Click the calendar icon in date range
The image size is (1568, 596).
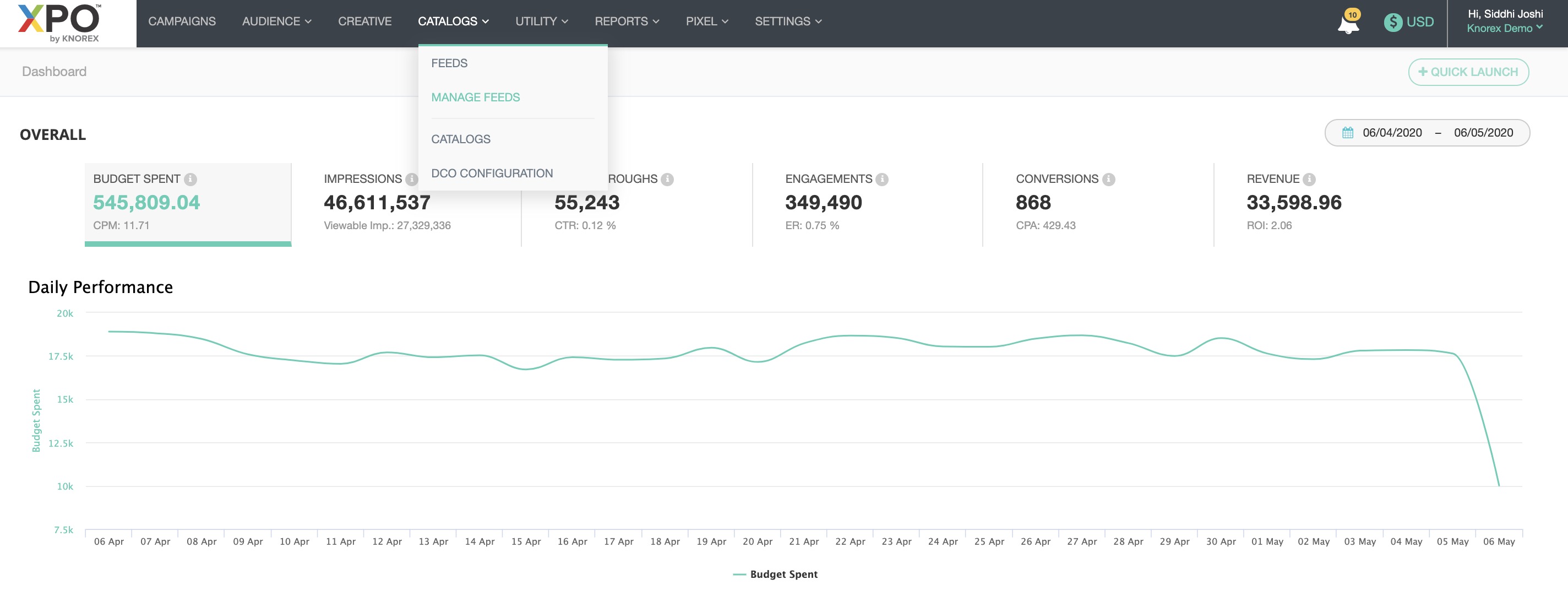1348,133
